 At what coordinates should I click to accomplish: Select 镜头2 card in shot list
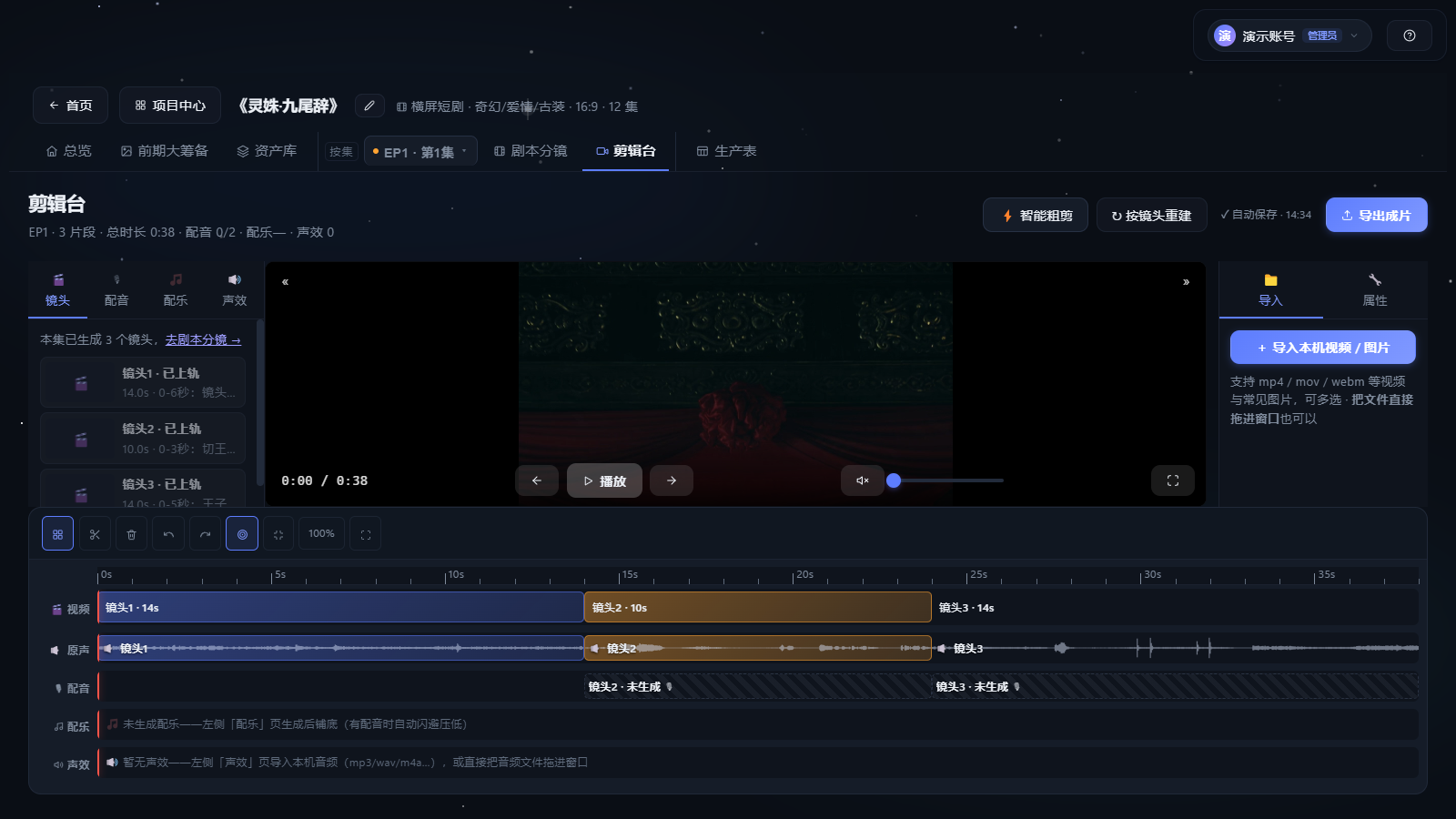[x=143, y=439]
